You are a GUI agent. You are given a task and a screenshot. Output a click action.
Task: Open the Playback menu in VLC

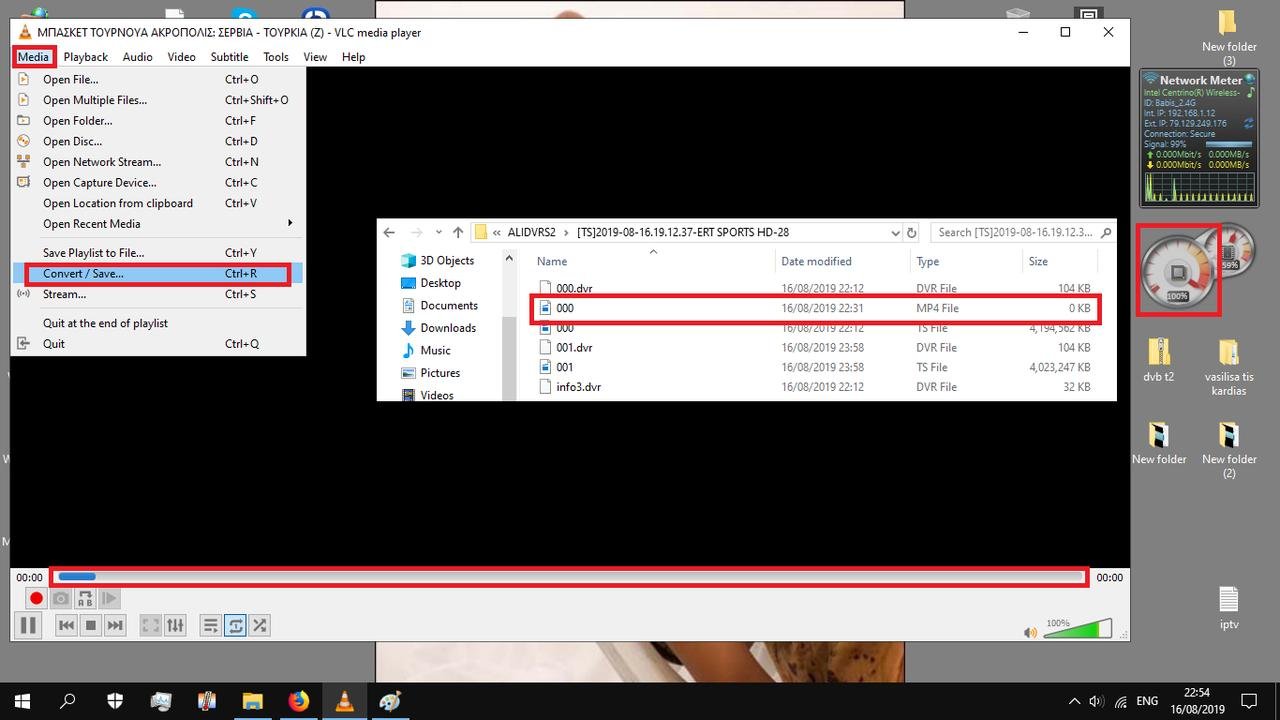pos(85,57)
